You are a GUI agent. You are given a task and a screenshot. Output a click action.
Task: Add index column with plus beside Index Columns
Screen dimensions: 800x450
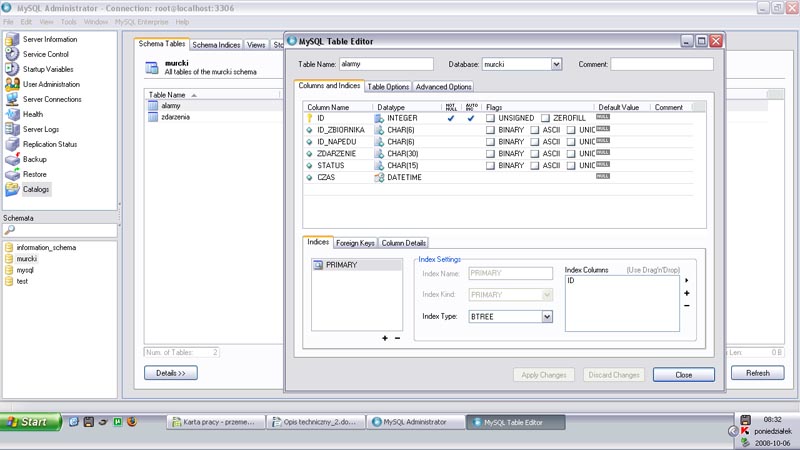(x=687, y=293)
